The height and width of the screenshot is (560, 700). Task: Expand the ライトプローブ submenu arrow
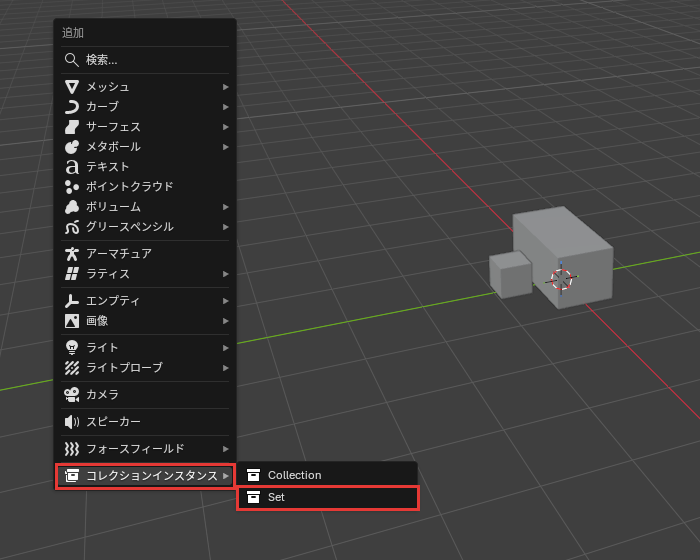point(225,368)
